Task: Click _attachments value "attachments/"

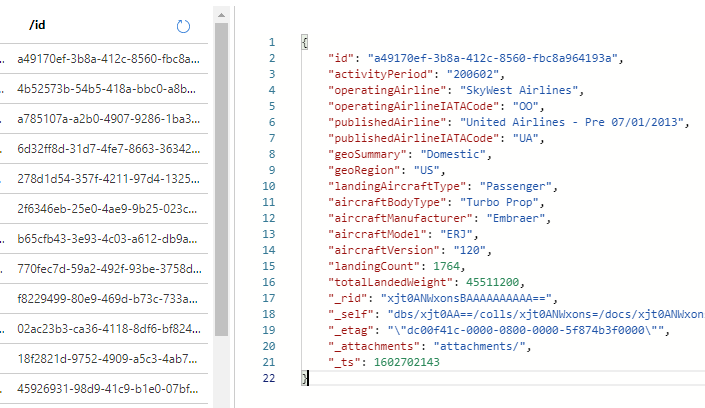Action: (x=479, y=346)
